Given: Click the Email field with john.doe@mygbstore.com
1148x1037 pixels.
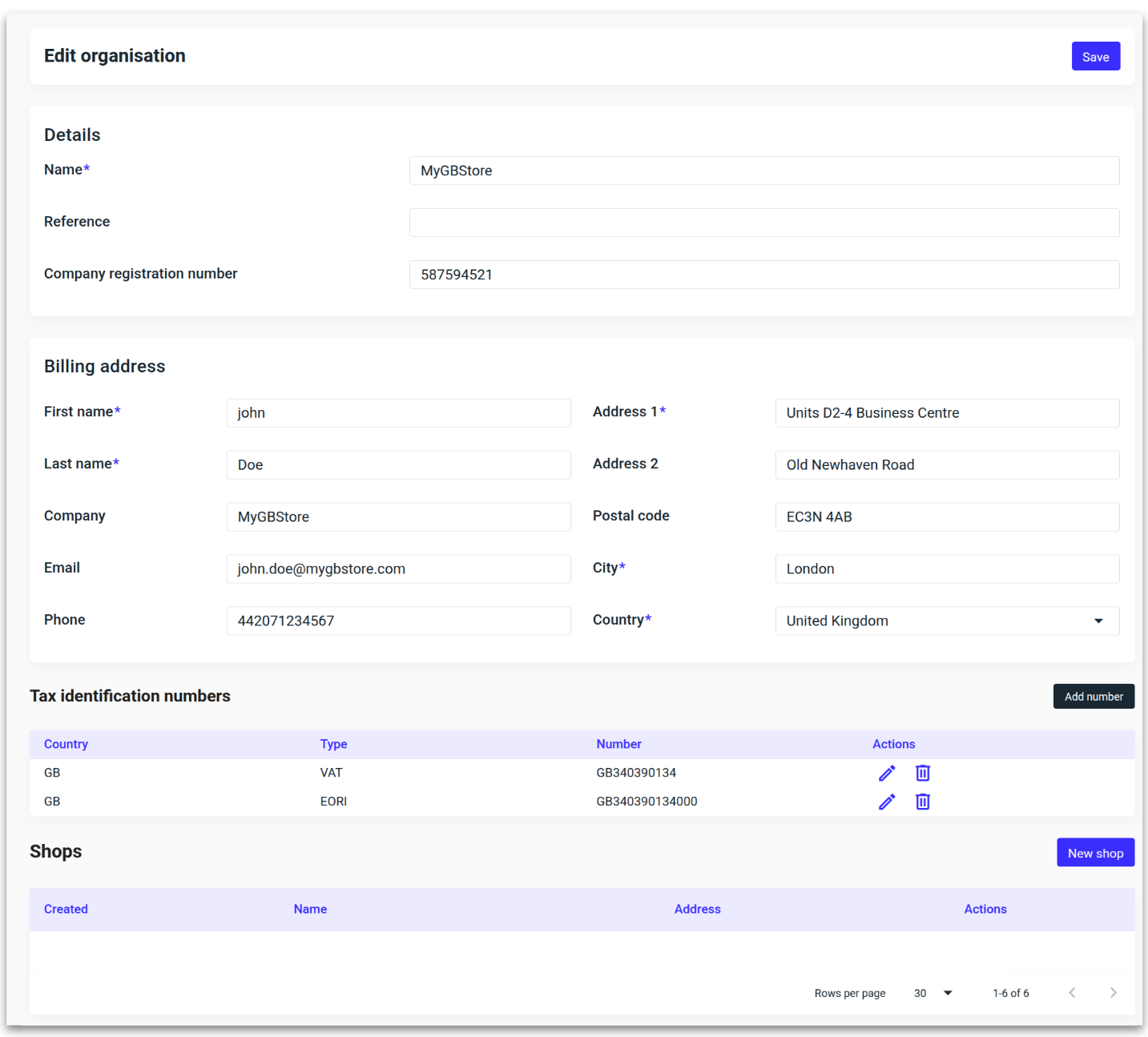Looking at the screenshot, I should coord(398,569).
